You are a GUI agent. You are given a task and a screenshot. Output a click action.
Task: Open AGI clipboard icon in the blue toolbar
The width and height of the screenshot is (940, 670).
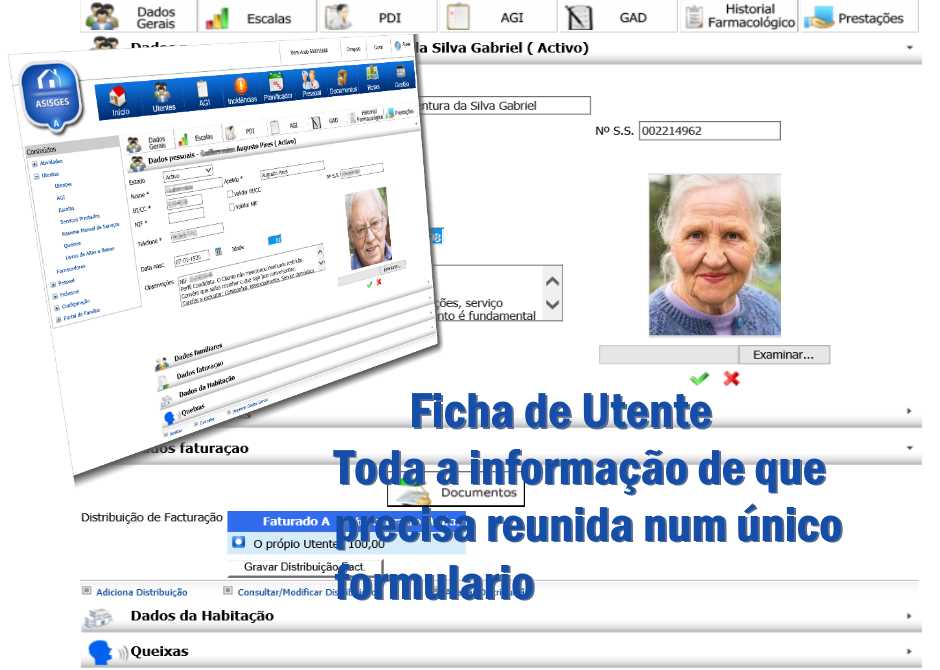(x=203, y=90)
